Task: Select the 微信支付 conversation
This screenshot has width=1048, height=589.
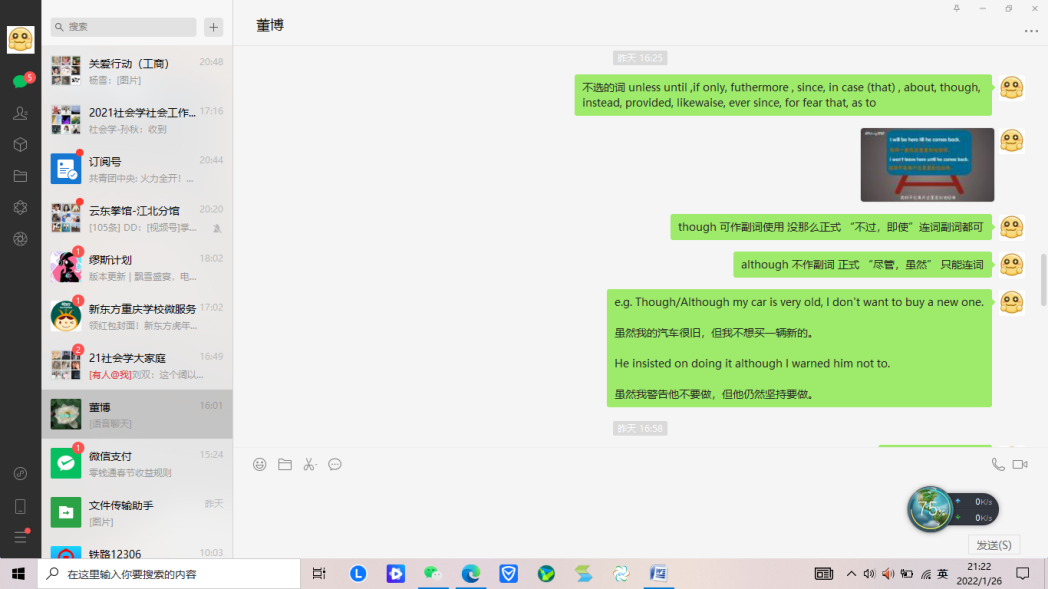Action: click(x=137, y=463)
